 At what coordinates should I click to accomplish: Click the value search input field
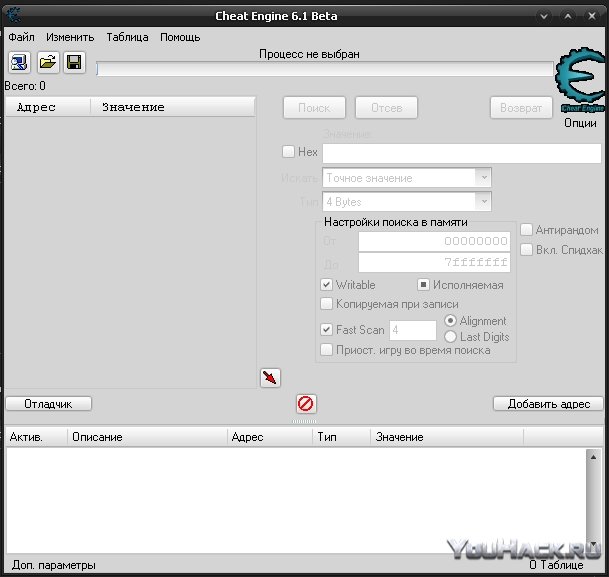pos(461,153)
